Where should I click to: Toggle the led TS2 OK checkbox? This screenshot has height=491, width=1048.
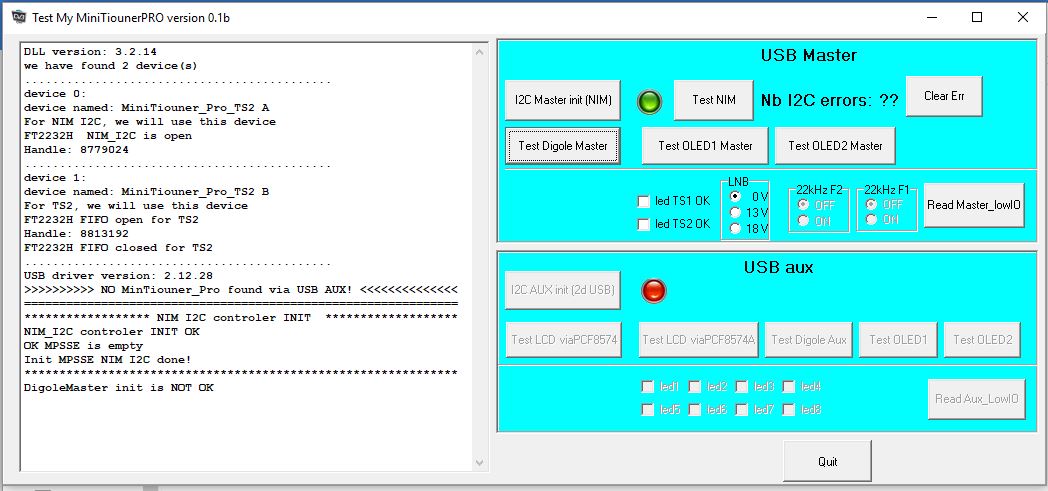pyautogui.click(x=643, y=225)
